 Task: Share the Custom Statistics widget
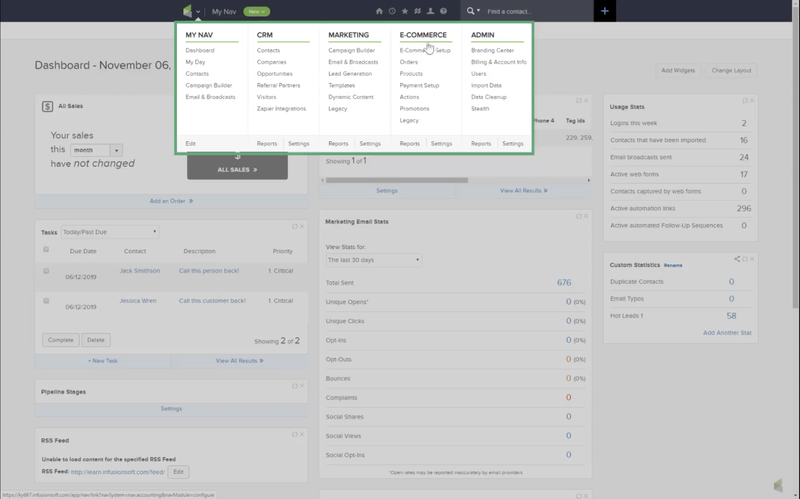pos(737,259)
